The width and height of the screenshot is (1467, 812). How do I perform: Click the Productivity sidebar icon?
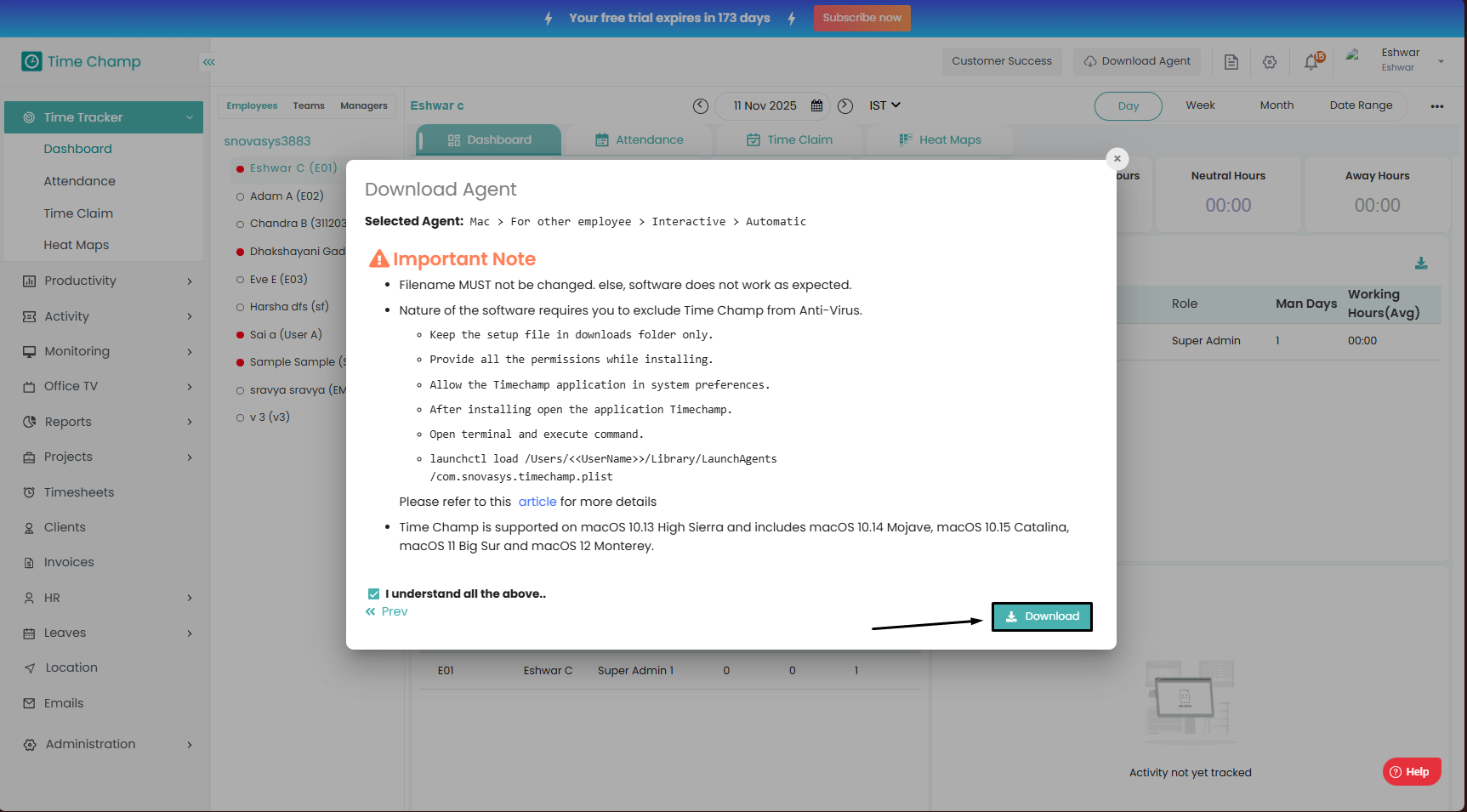(x=30, y=281)
